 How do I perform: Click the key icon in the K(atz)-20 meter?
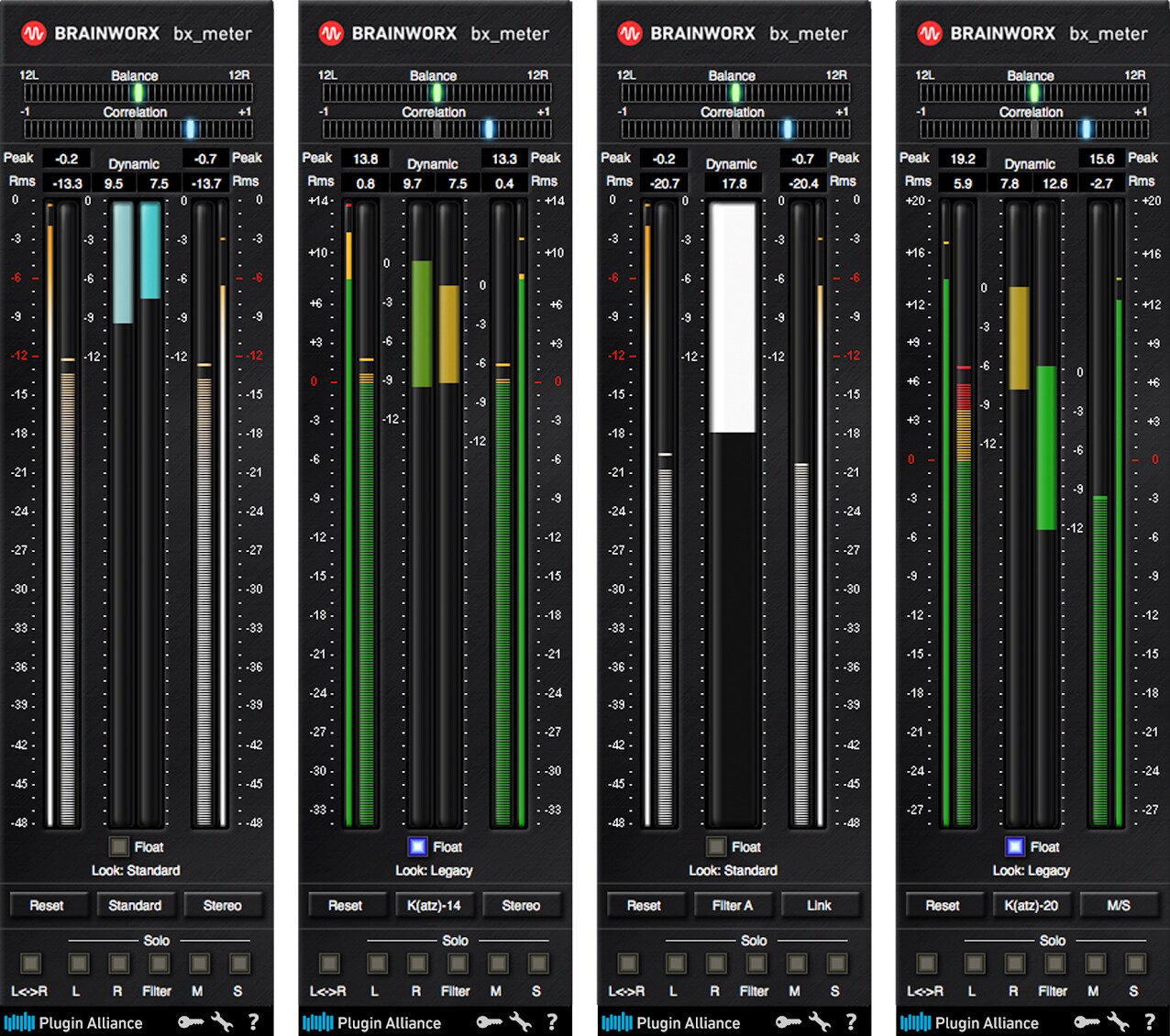(1087, 1022)
